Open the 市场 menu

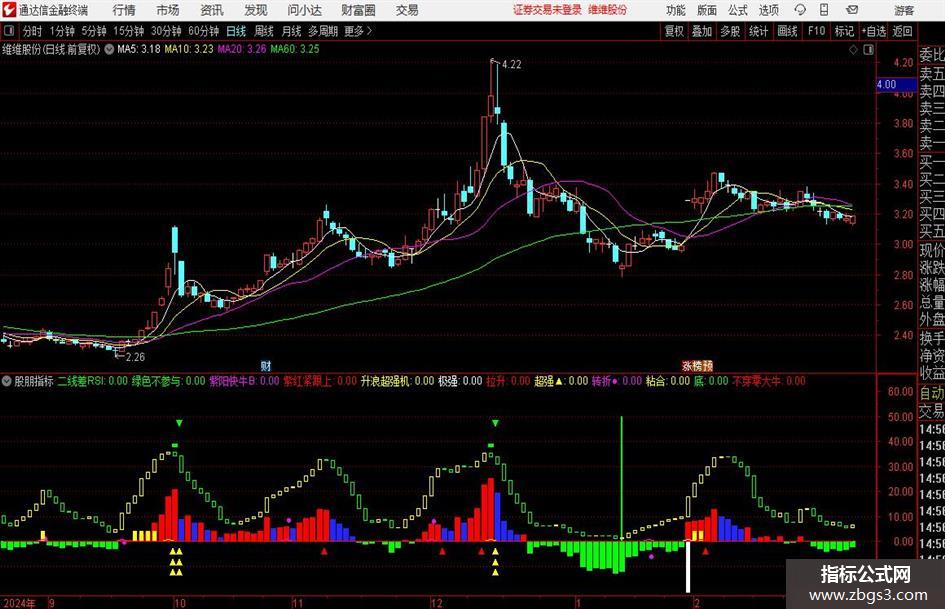[x=168, y=10]
